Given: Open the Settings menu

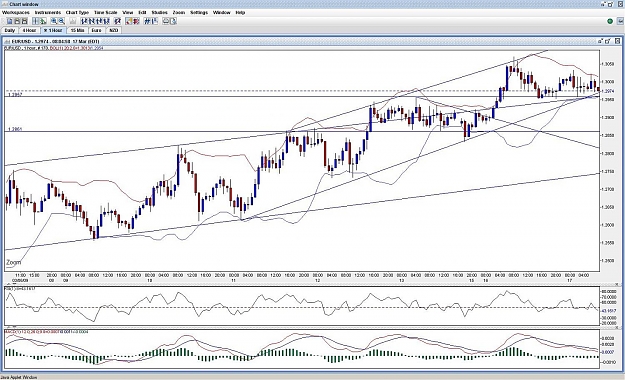Looking at the screenshot, I should (199, 12).
